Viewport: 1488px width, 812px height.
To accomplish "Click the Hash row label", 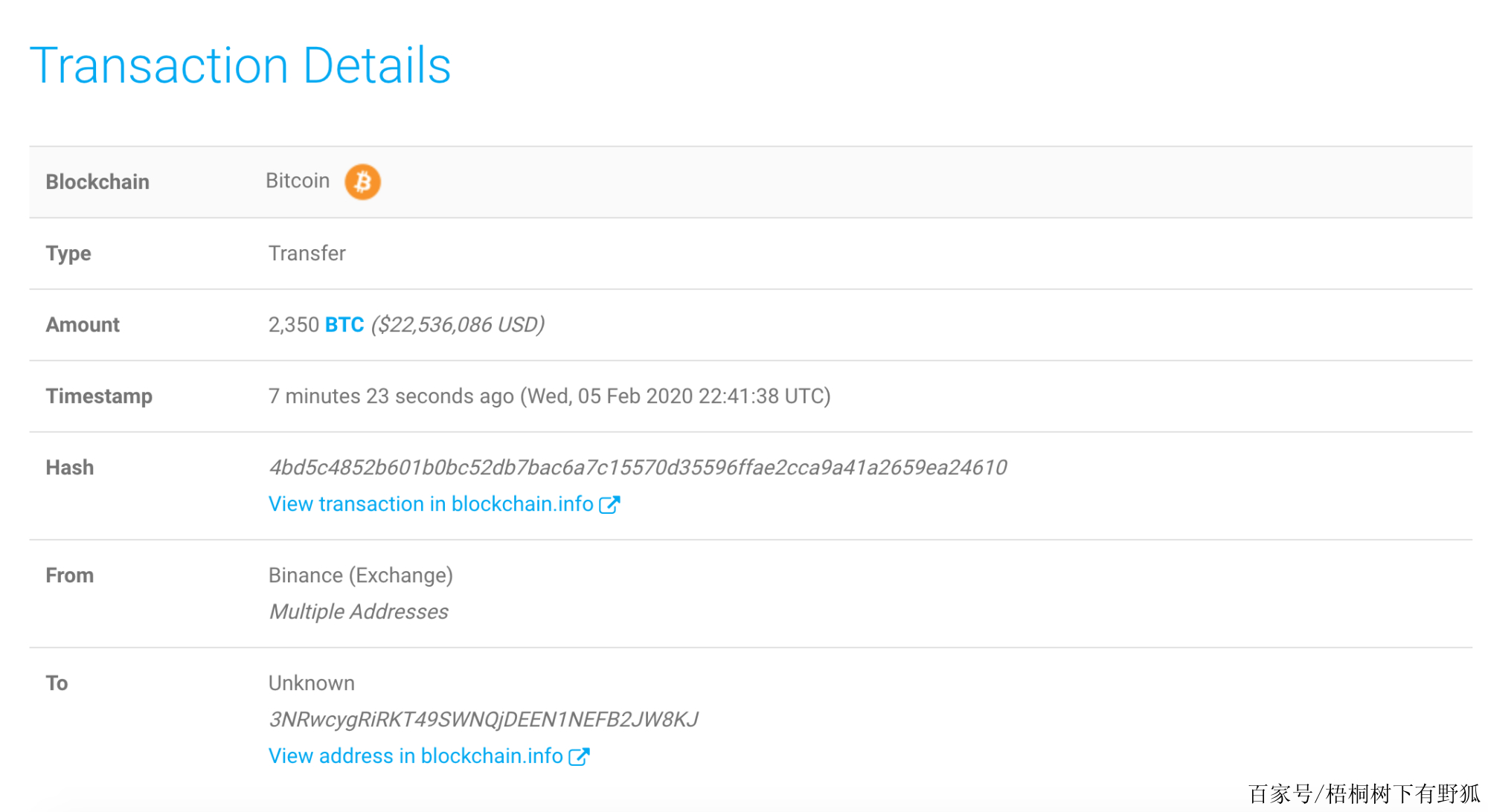I will tap(70, 468).
